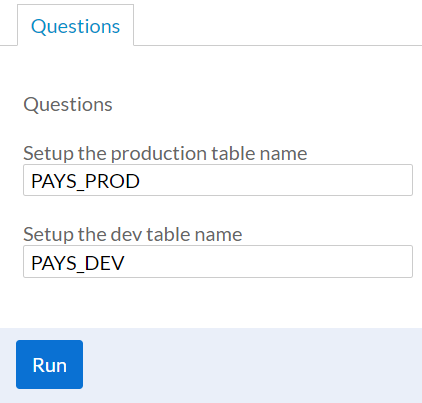Click the 'Setup the dev table name' label
Viewport: 422px width, 403px height.
click(x=133, y=234)
